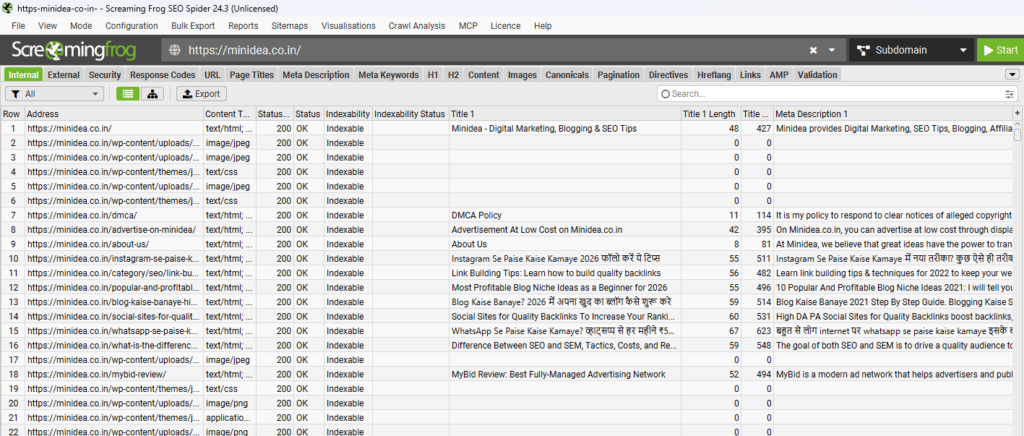The image size is (1024, 436).
Task: Click the Screaming Frog title bar app icon
Action: [7, 8]
